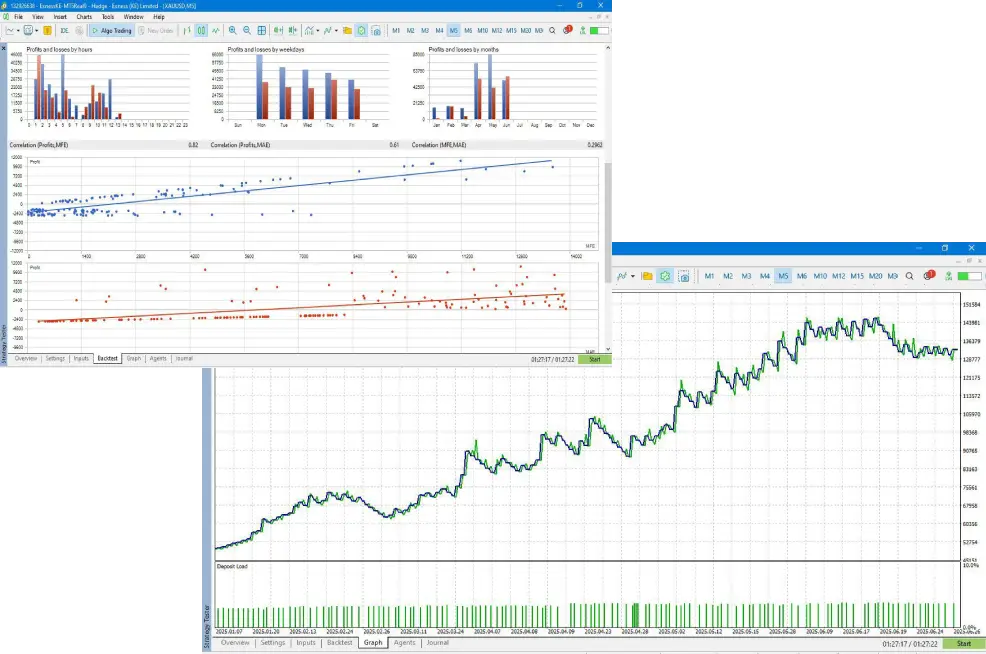Click the tile-windows grid icon in upper toolbar
986x654 pixels.
pos(262,31)
